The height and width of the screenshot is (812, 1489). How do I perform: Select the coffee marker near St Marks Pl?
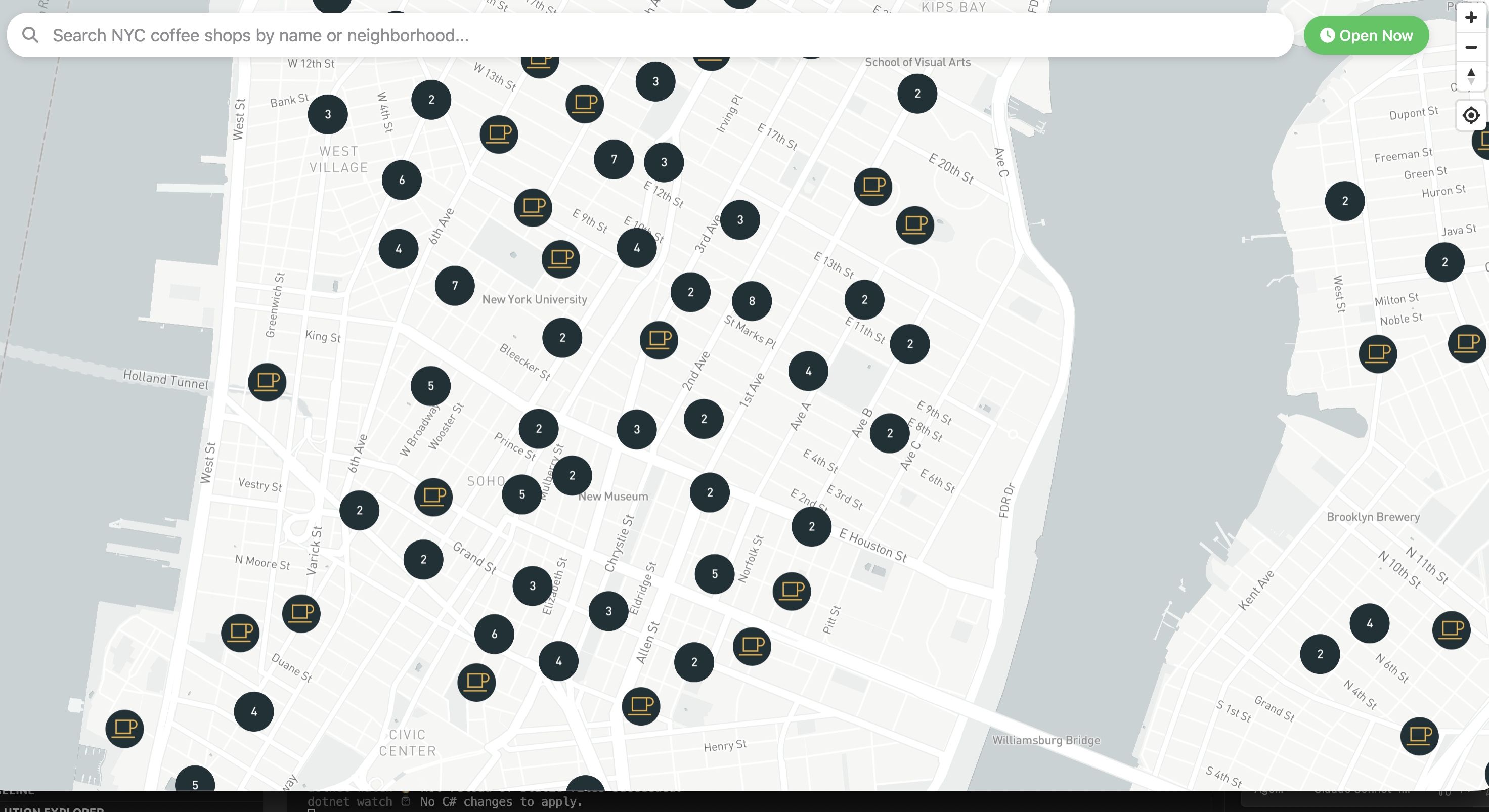click(659, 340)
